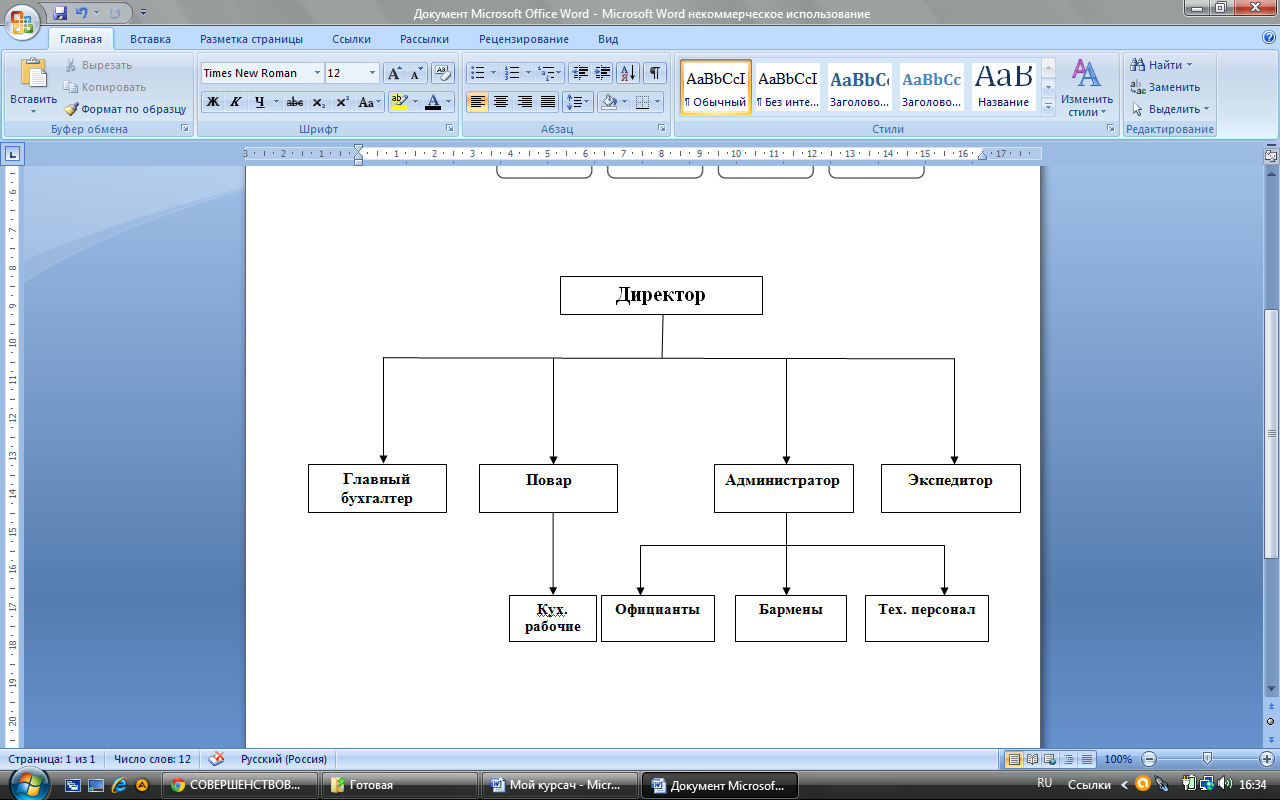Viewport: 1280px width, 800px height.
Task: Open Мой курсач taskbar window
Action: [561, 785]
